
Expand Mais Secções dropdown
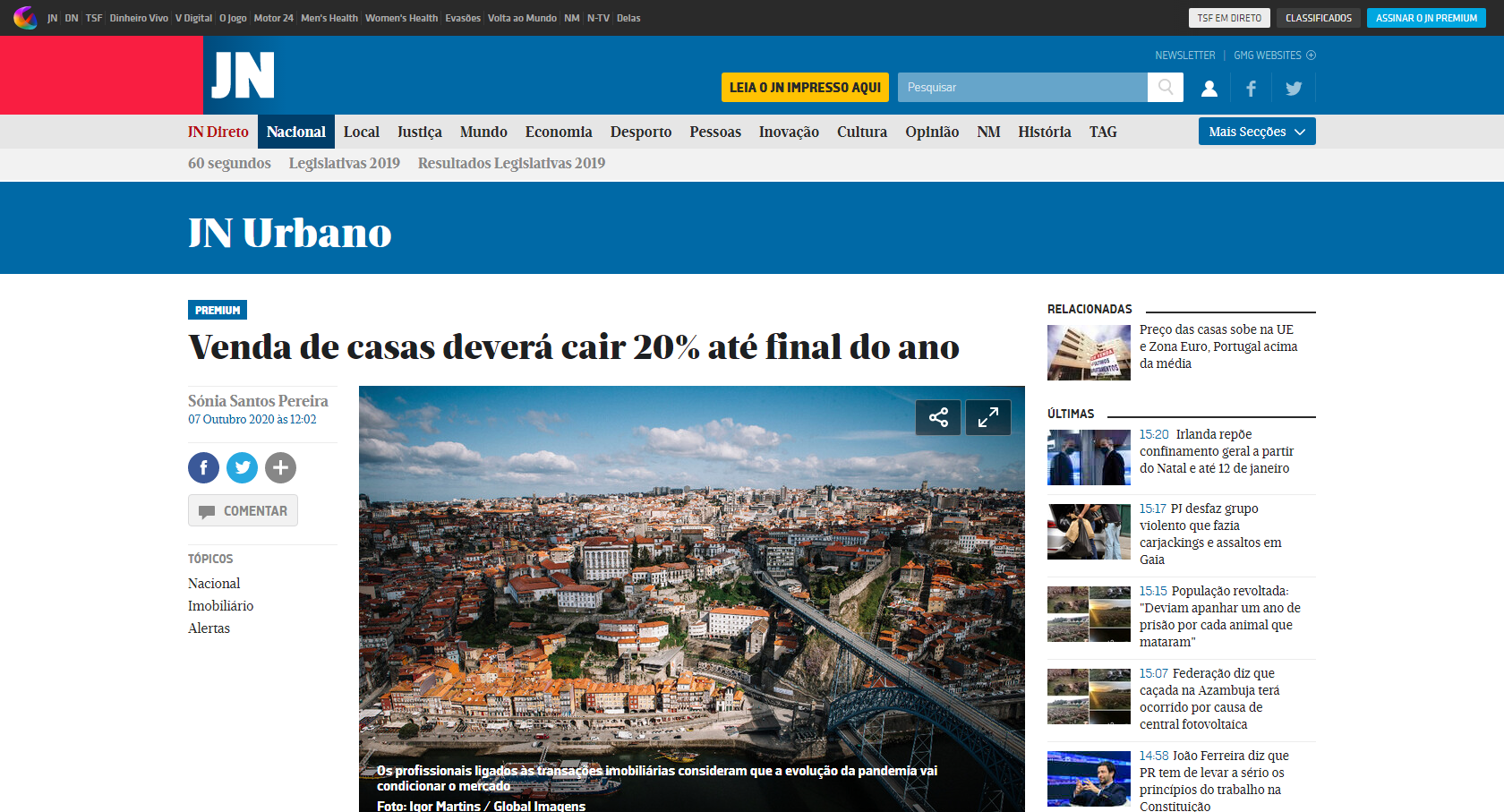(1257, 132)
